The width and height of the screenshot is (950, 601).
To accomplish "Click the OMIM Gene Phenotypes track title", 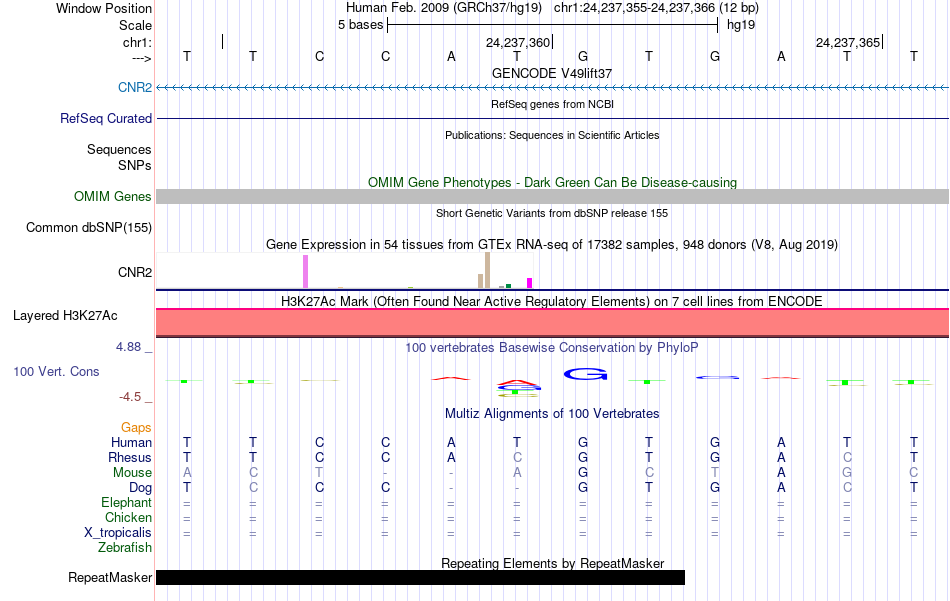I will click(x=552, y=182).
